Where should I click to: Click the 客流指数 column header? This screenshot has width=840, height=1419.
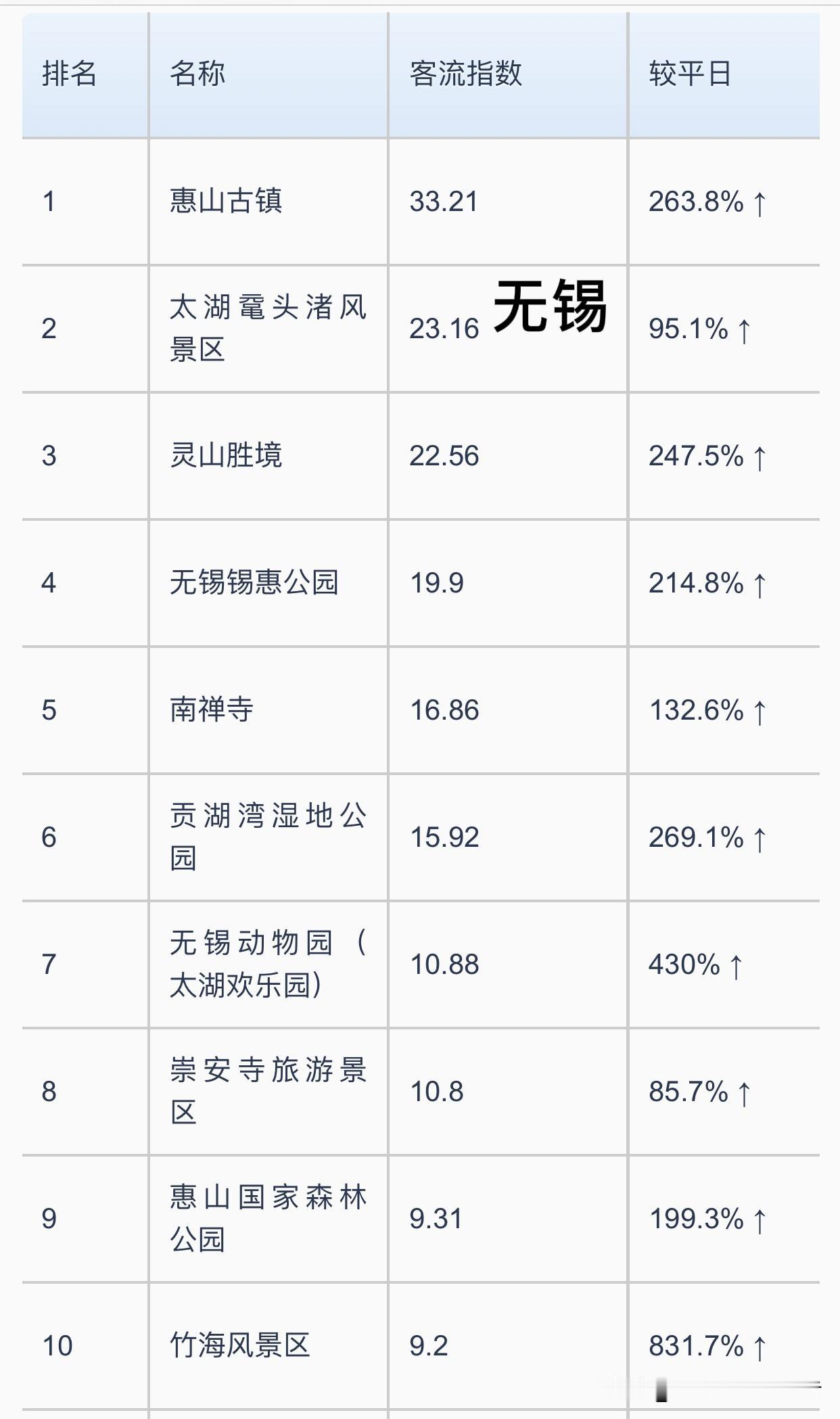coord(466,74)
